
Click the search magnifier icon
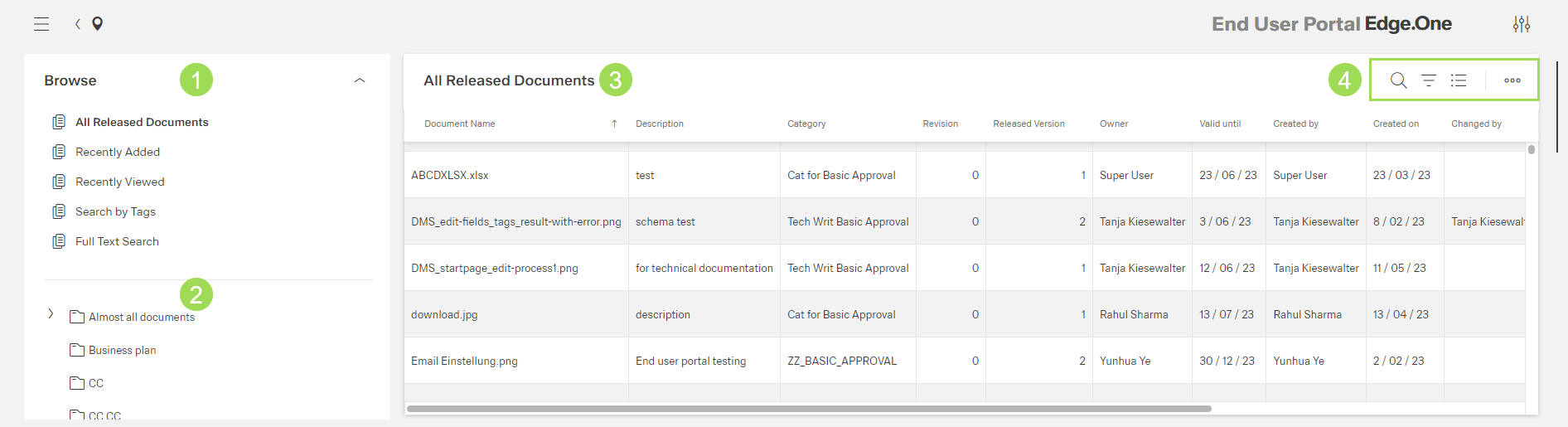(1398, 80)
